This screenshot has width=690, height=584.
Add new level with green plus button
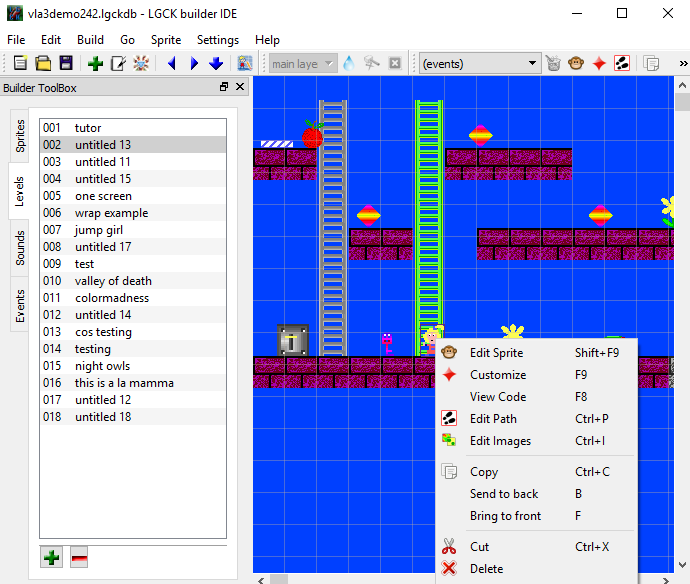click(51, 557)
